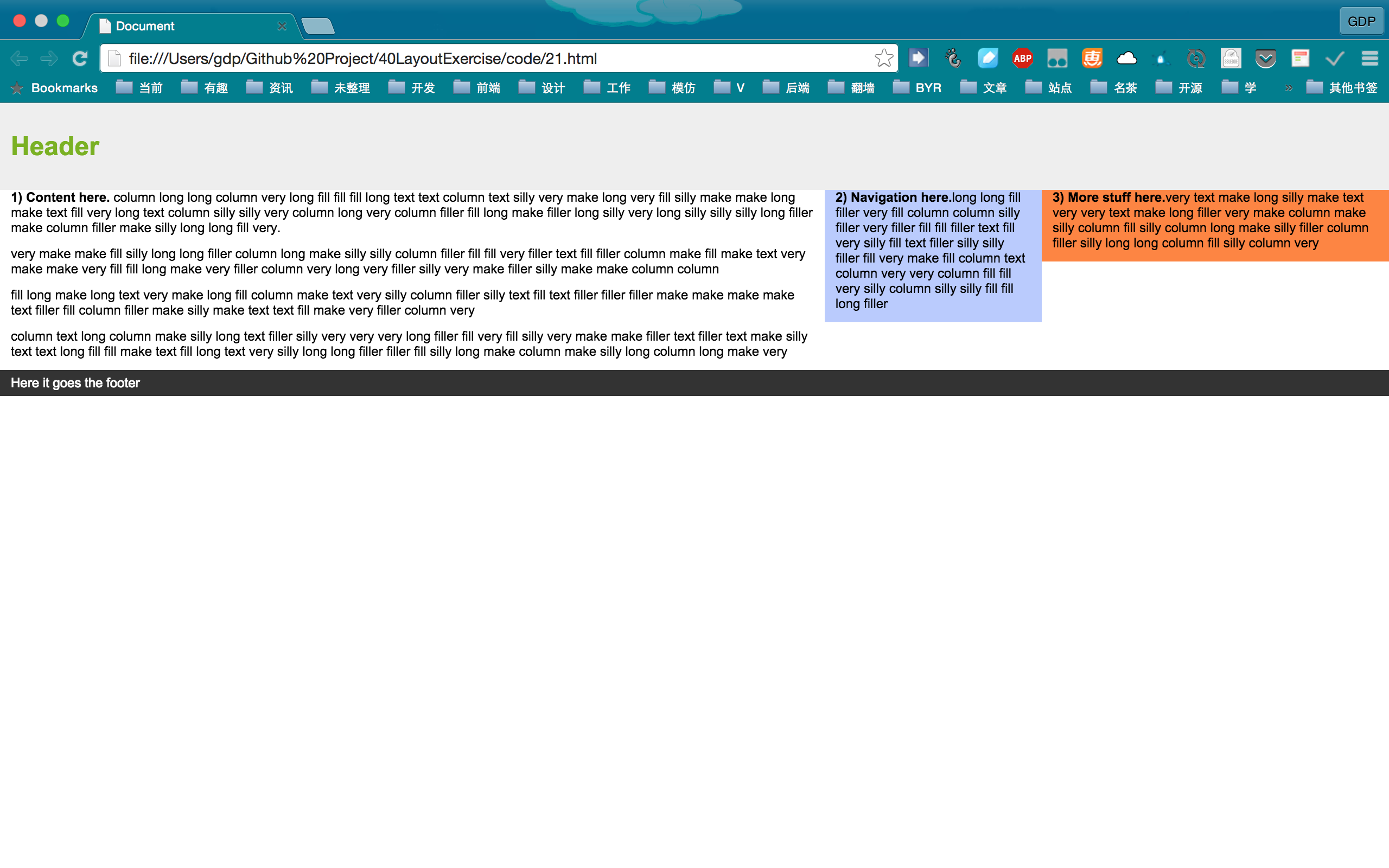
Task: Expand the bookmarks overflow chevron
Action: 1289,88
